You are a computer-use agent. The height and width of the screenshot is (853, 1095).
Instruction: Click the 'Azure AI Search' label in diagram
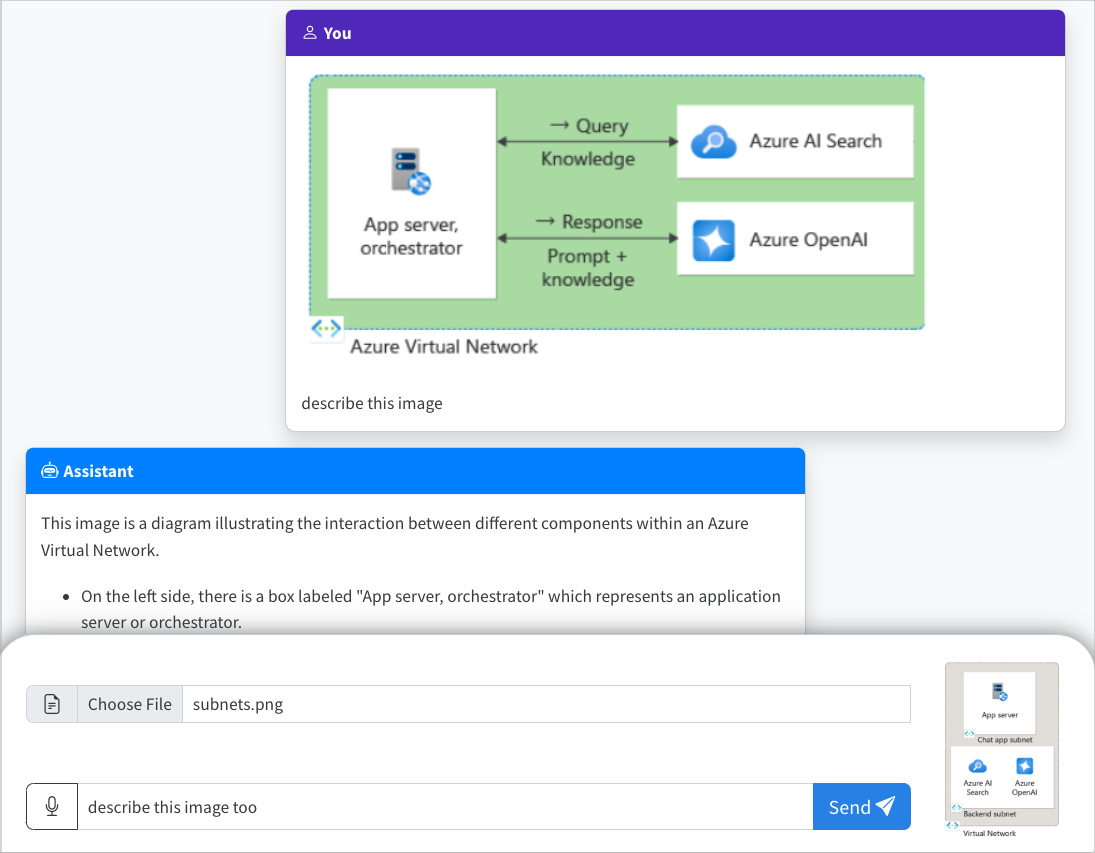tap(816, 141)
